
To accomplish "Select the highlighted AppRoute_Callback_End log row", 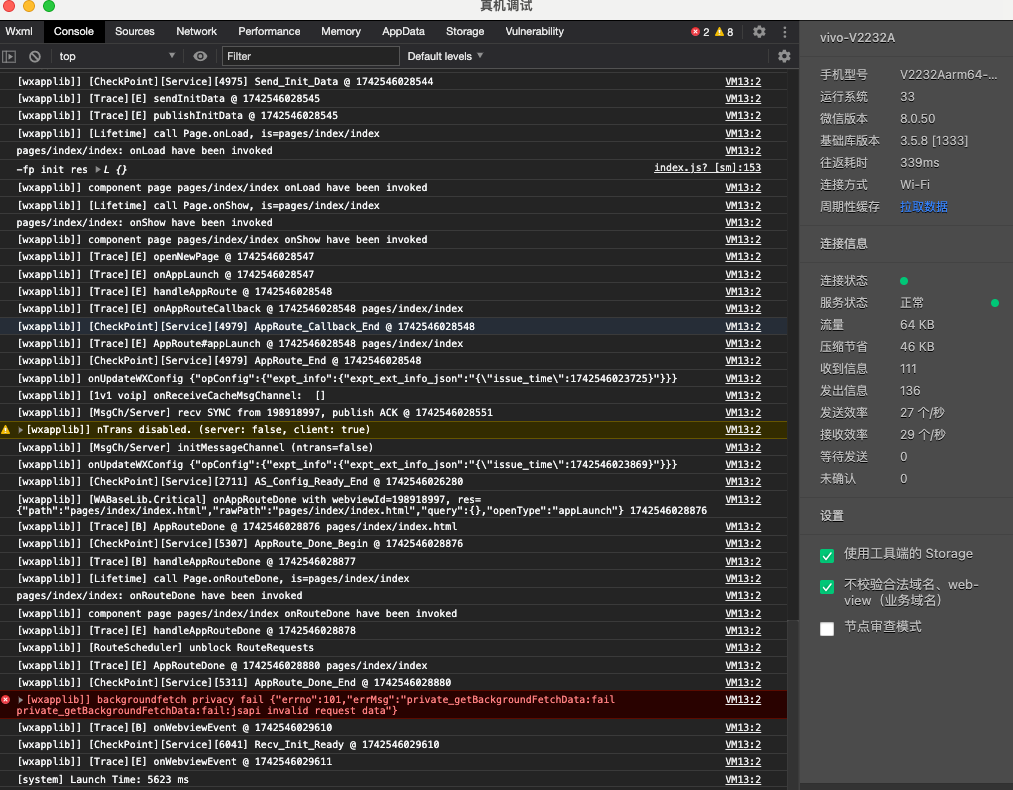I will (x=393, y=327).
